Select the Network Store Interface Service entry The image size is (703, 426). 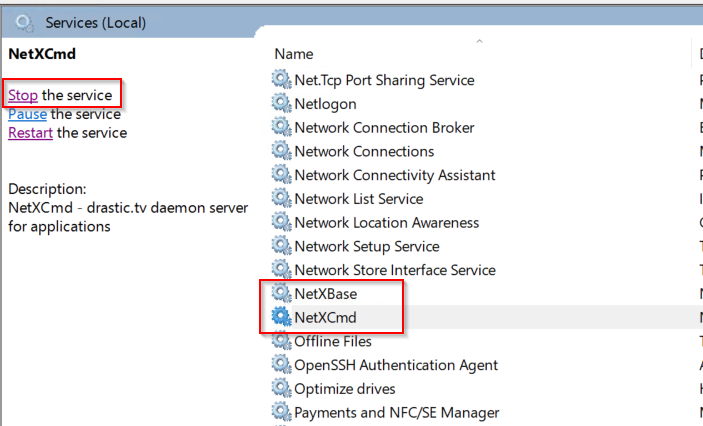pos(395,270)
